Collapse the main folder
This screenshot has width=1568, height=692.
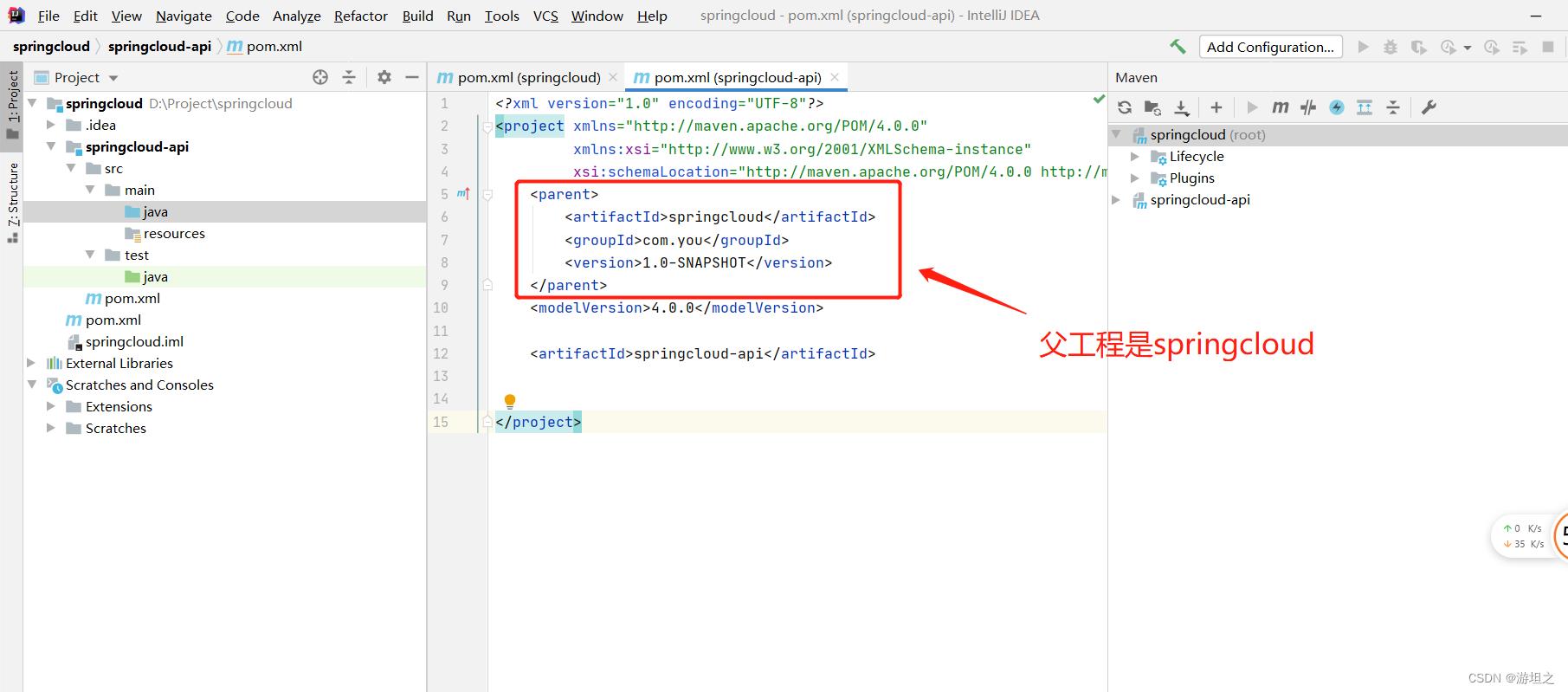(x=90, y=190)
